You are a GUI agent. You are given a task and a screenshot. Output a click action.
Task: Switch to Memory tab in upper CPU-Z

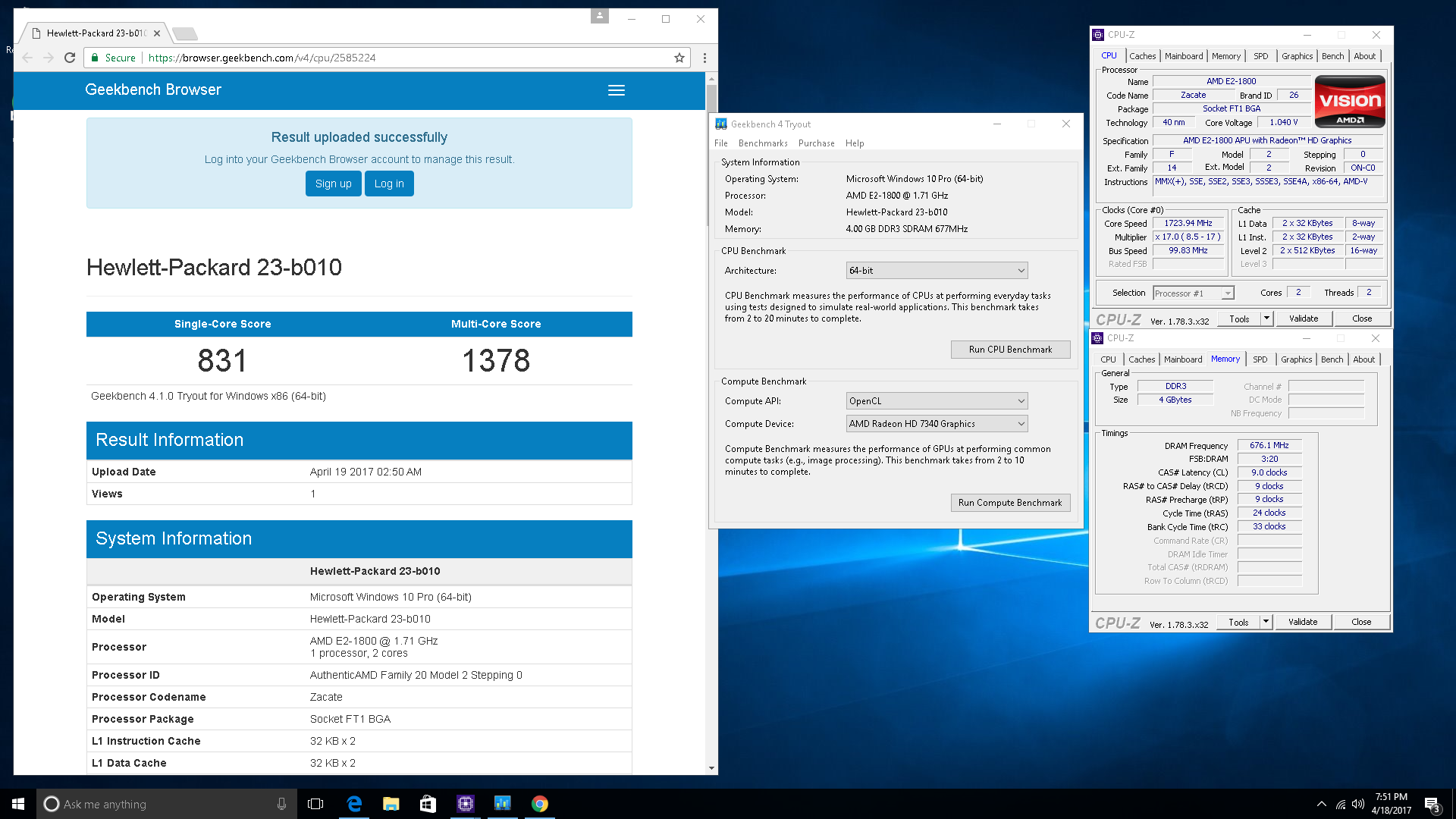[1226, 56]
